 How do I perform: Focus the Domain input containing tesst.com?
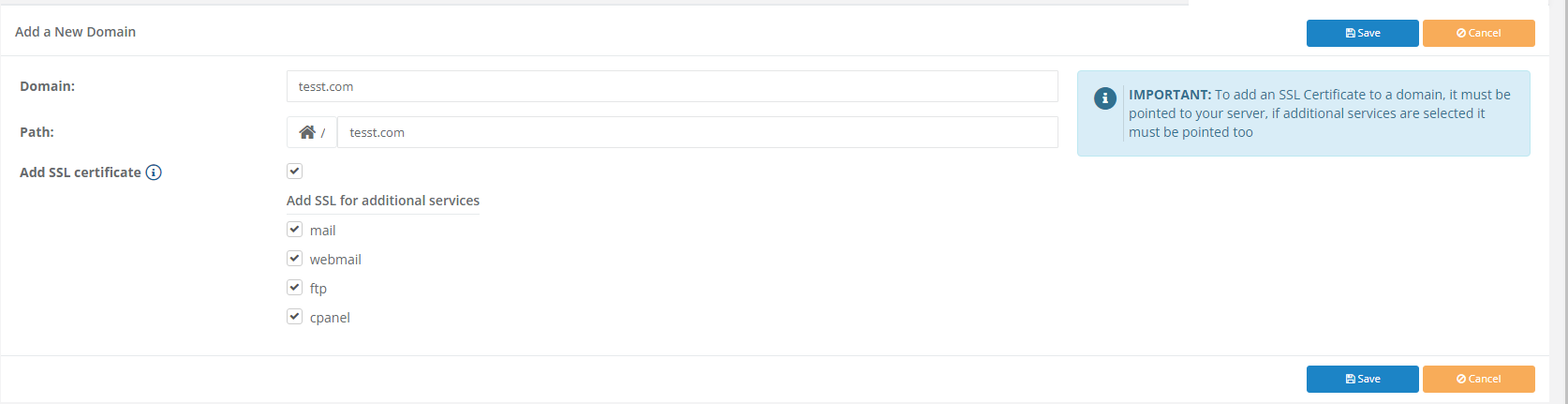[672, 86]
